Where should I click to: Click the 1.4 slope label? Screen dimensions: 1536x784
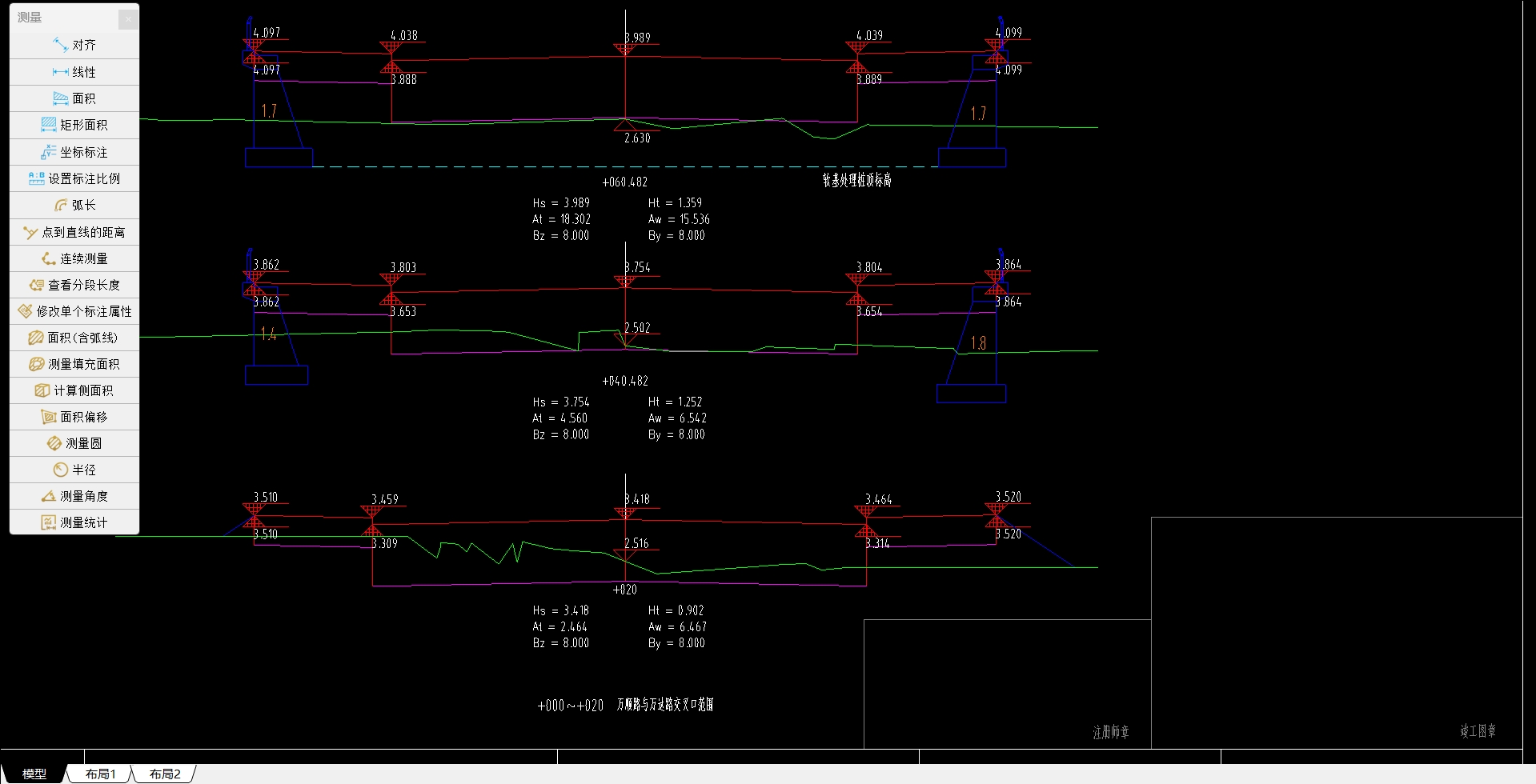click(269, 334)
